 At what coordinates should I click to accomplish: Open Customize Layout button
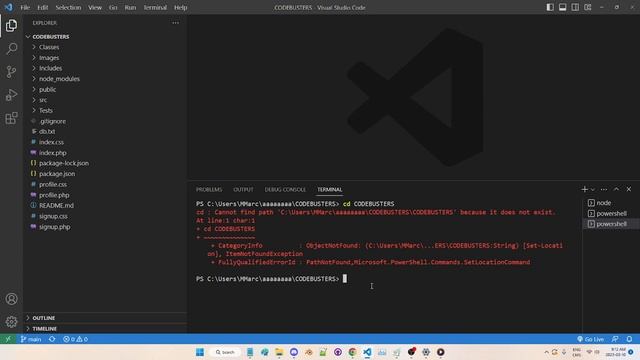[x=588, y=7]
